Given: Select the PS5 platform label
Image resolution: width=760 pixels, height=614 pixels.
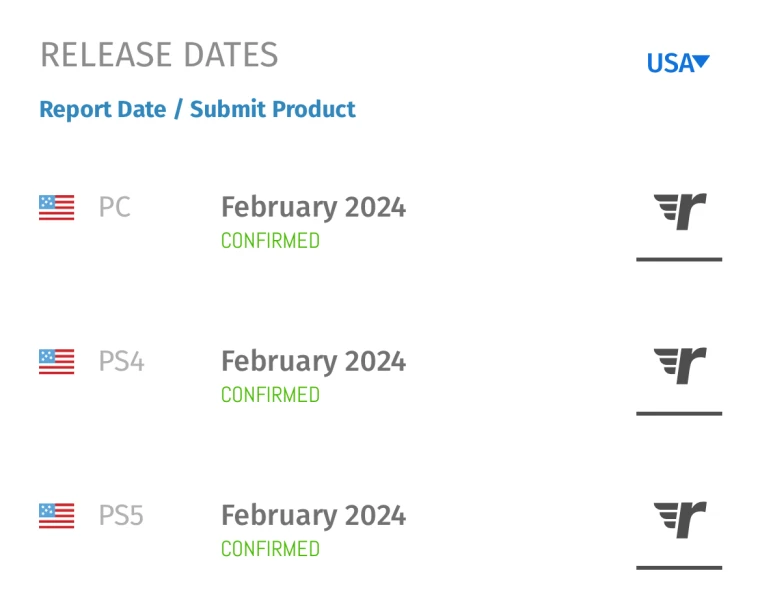Looking at the screenshot, I should click(x=121, y=516).
